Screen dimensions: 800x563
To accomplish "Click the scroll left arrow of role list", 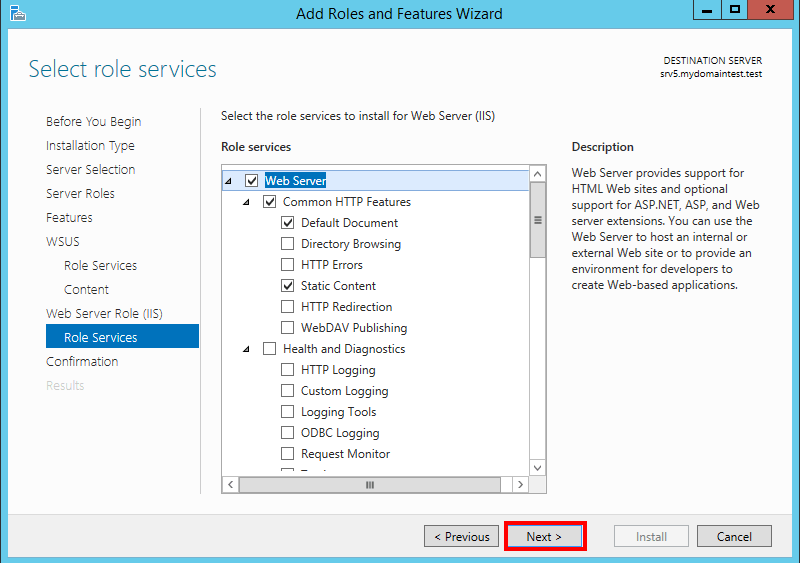I will tap(231, 484).
